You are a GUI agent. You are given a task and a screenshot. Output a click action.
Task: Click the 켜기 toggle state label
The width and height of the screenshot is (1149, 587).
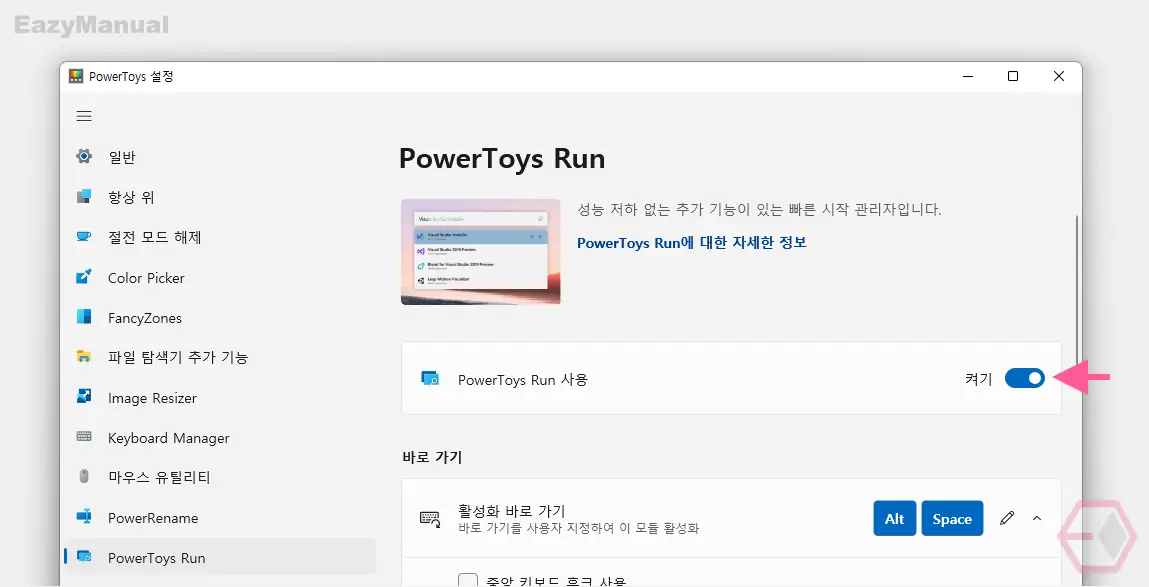(978, 379)
